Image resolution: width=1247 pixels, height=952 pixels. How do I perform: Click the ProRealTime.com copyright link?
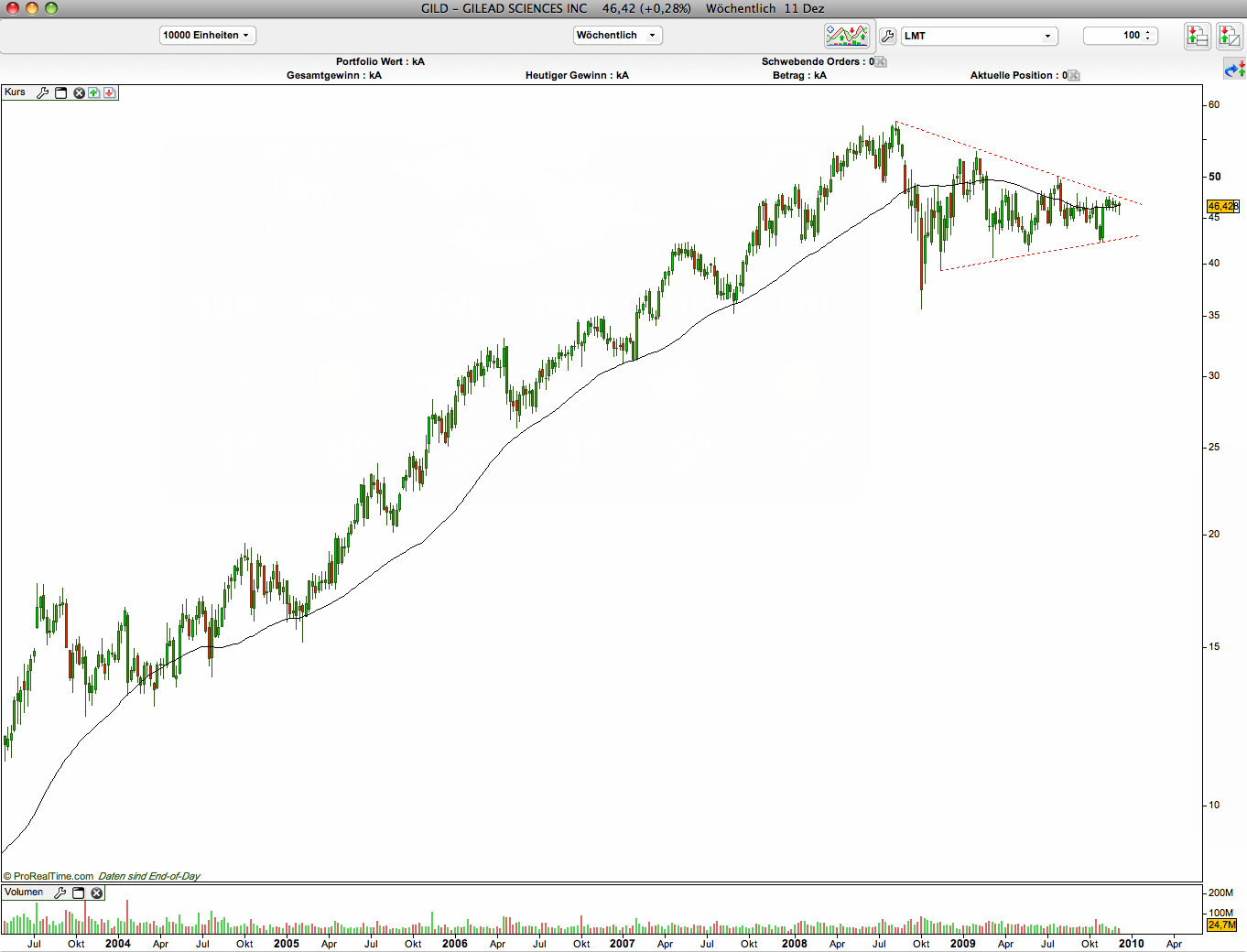[x=49, y=876]
